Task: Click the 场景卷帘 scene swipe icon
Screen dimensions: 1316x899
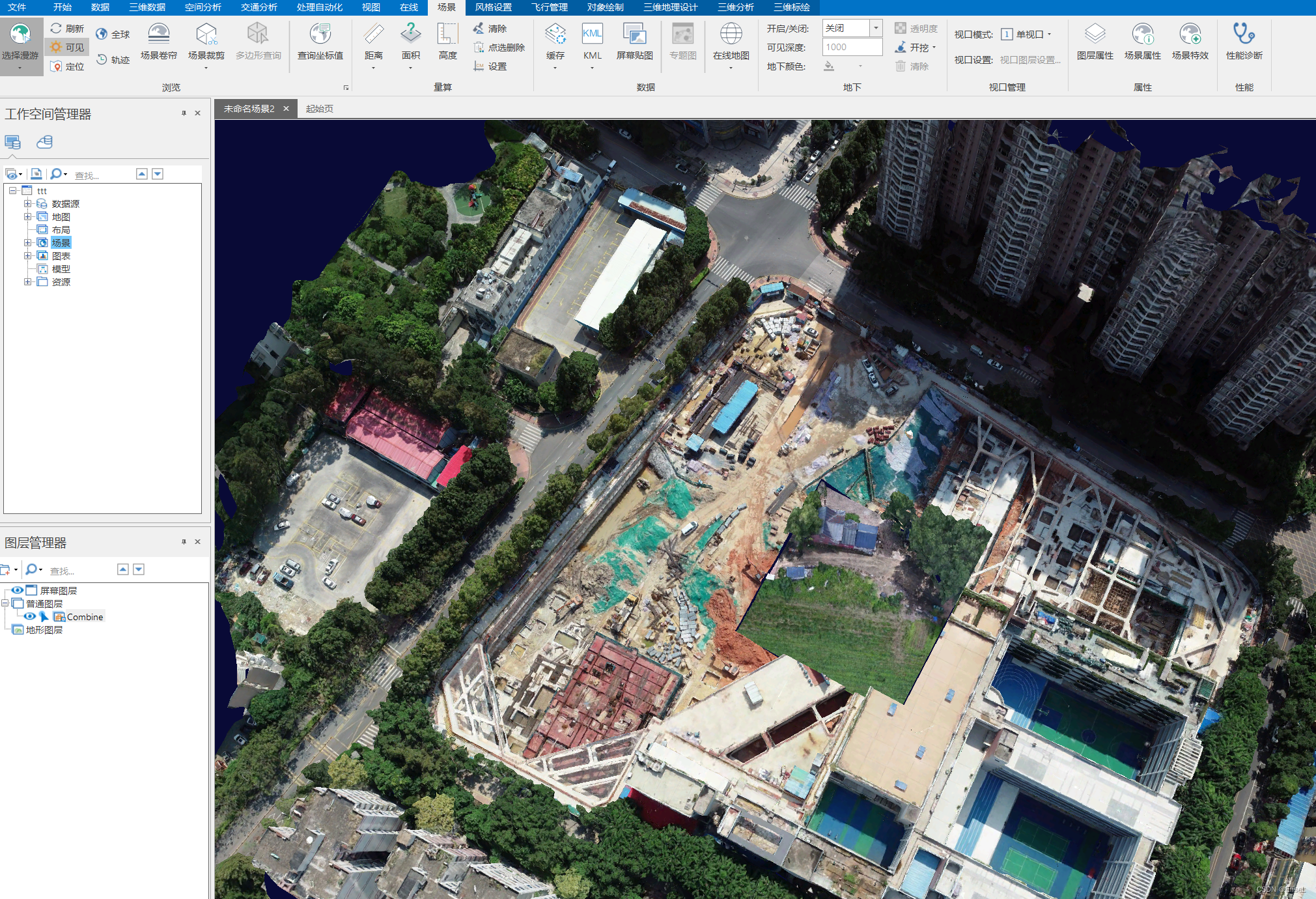Action: 158,35
